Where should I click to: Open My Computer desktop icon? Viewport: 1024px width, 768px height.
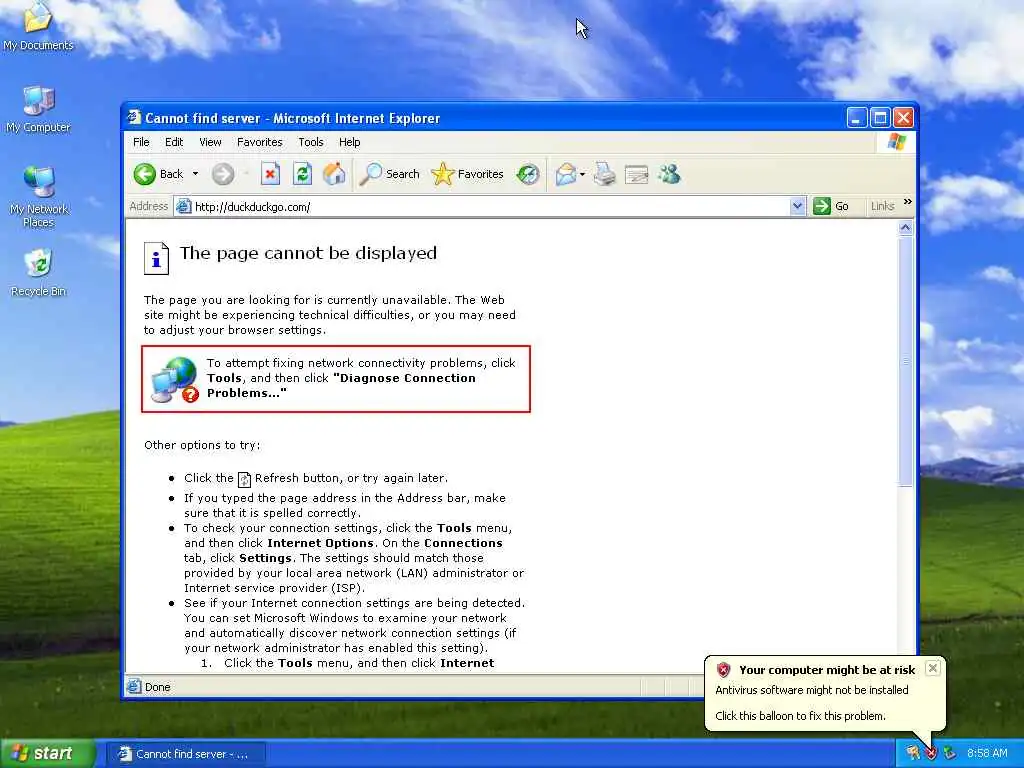click(x=38, y=110)
